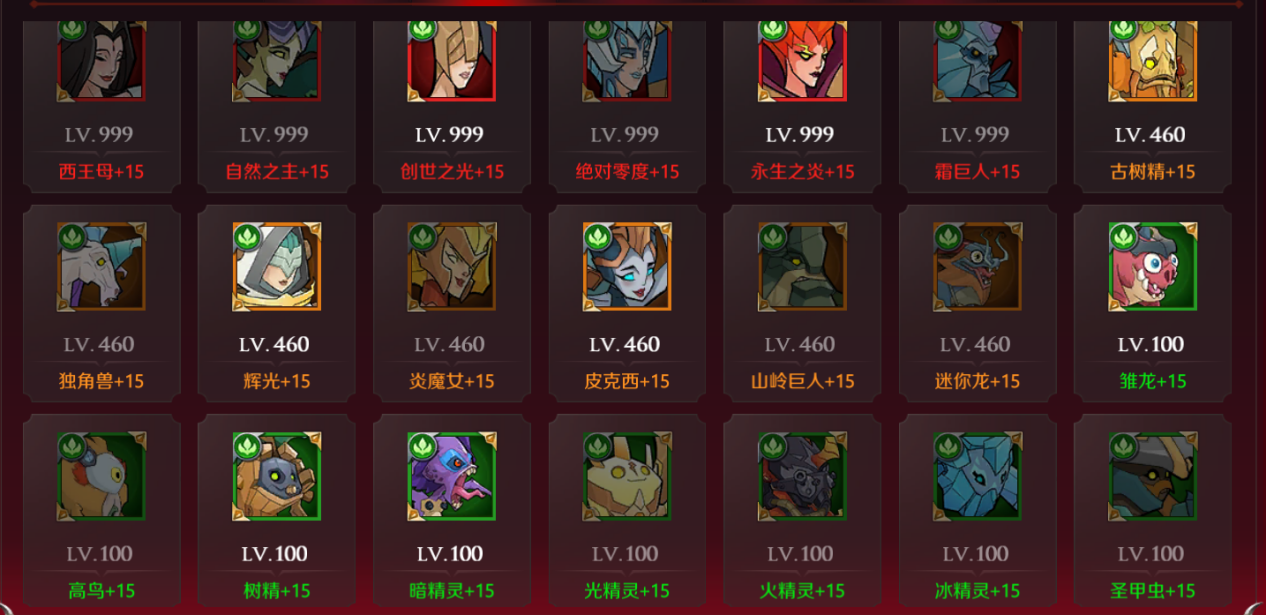Image resolution: width=1266 pixels, height=615 pixels.
Task: Select the 雏龙+15 pink dragon portrait
Action: tap(1152, 266)
